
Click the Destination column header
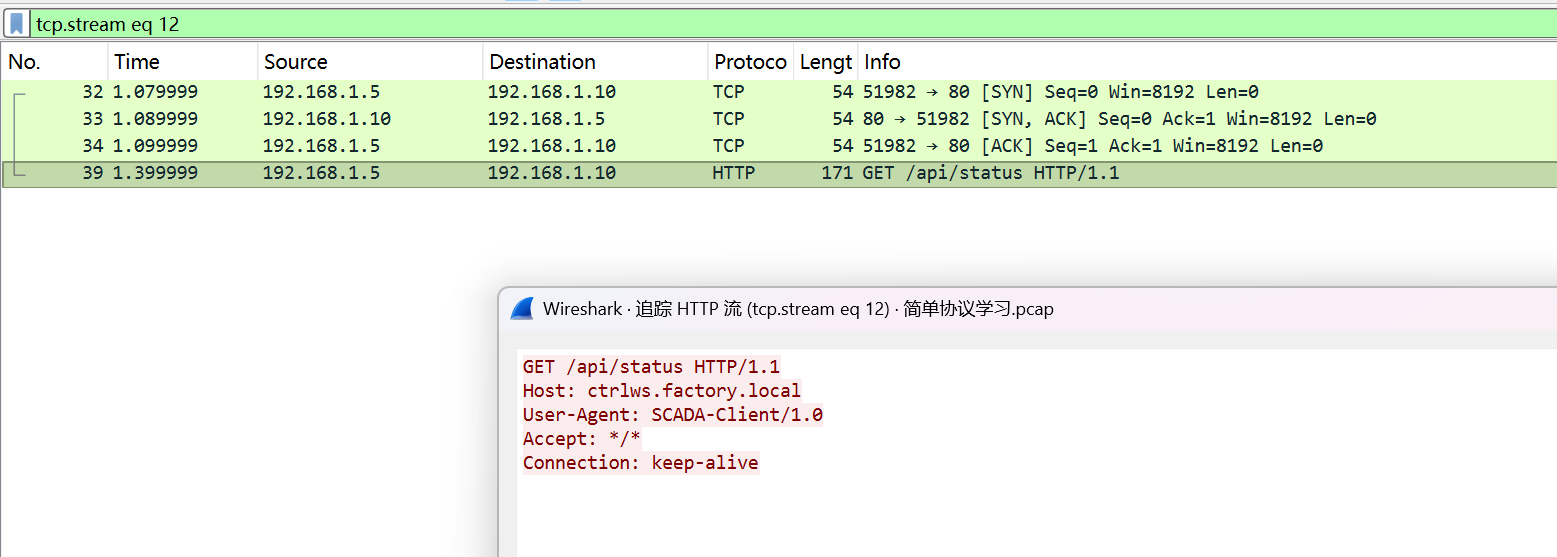pos(542,62)
